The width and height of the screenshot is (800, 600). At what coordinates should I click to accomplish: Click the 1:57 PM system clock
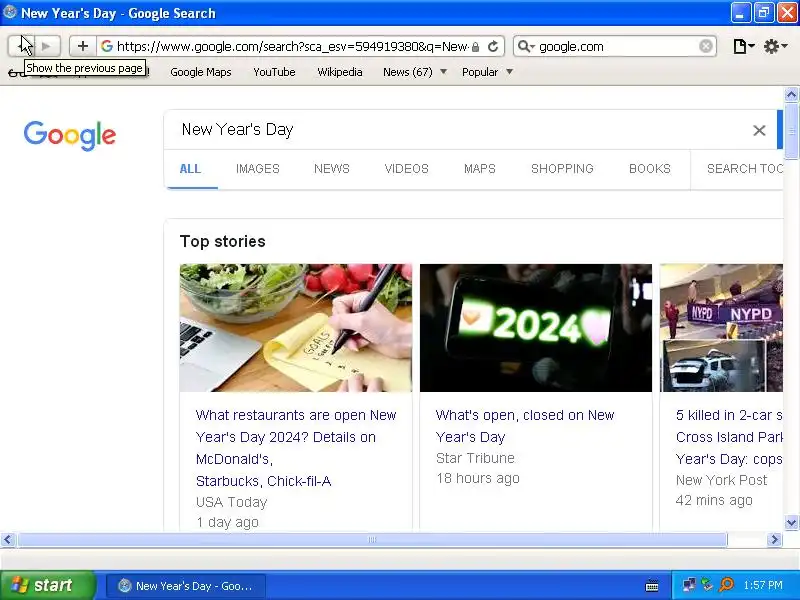763,585
